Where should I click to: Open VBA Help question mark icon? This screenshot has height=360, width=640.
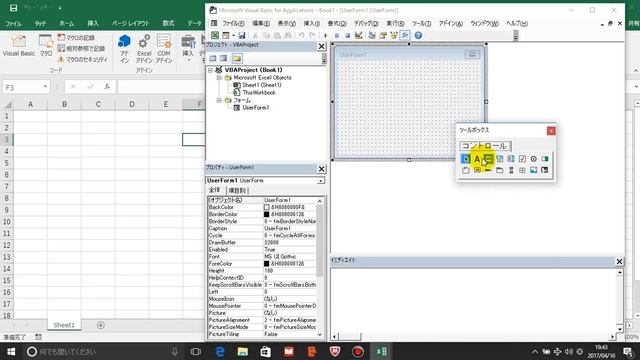418,36
